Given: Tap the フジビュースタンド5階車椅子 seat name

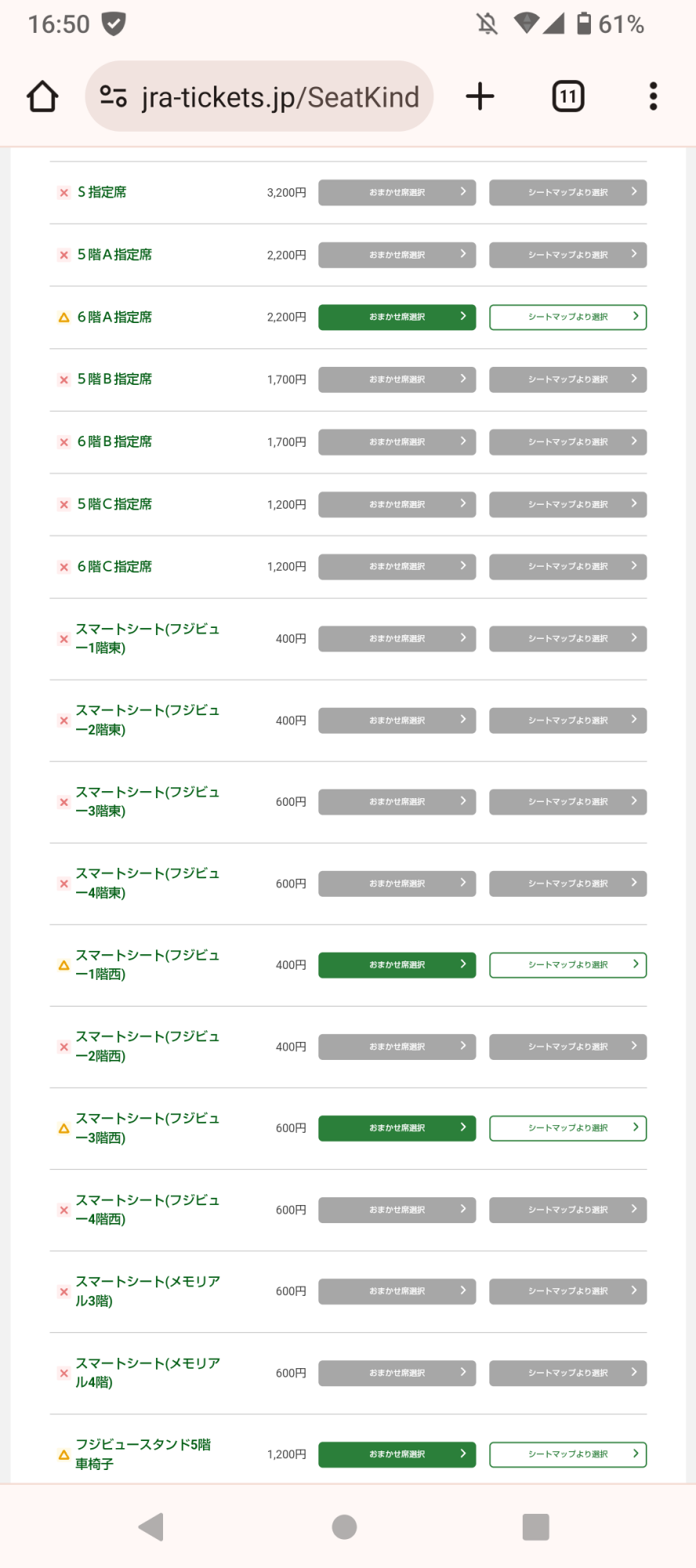Looking at the screenshot, I should [143, 1454].
